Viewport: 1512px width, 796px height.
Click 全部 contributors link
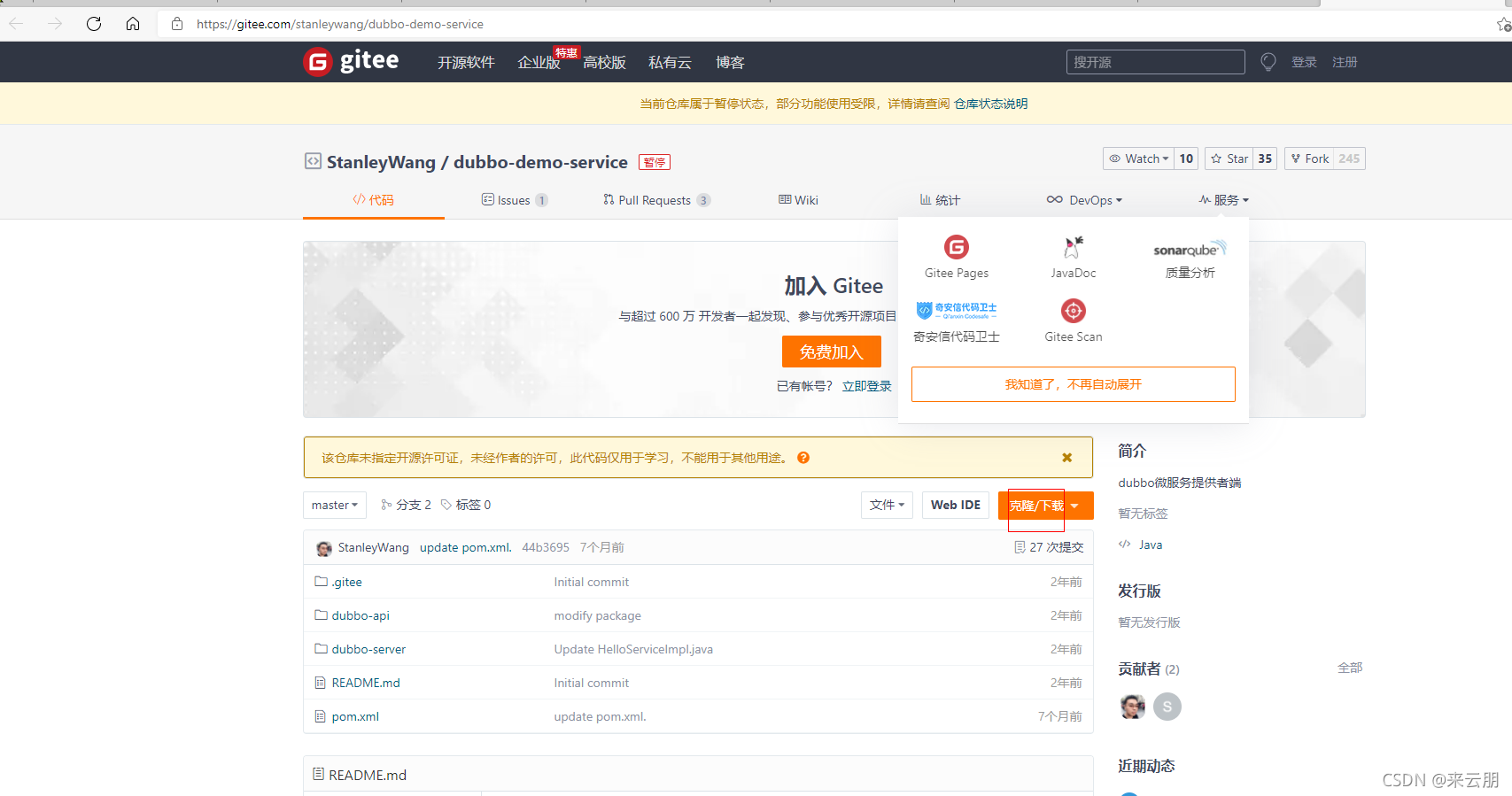point(1350,668)
